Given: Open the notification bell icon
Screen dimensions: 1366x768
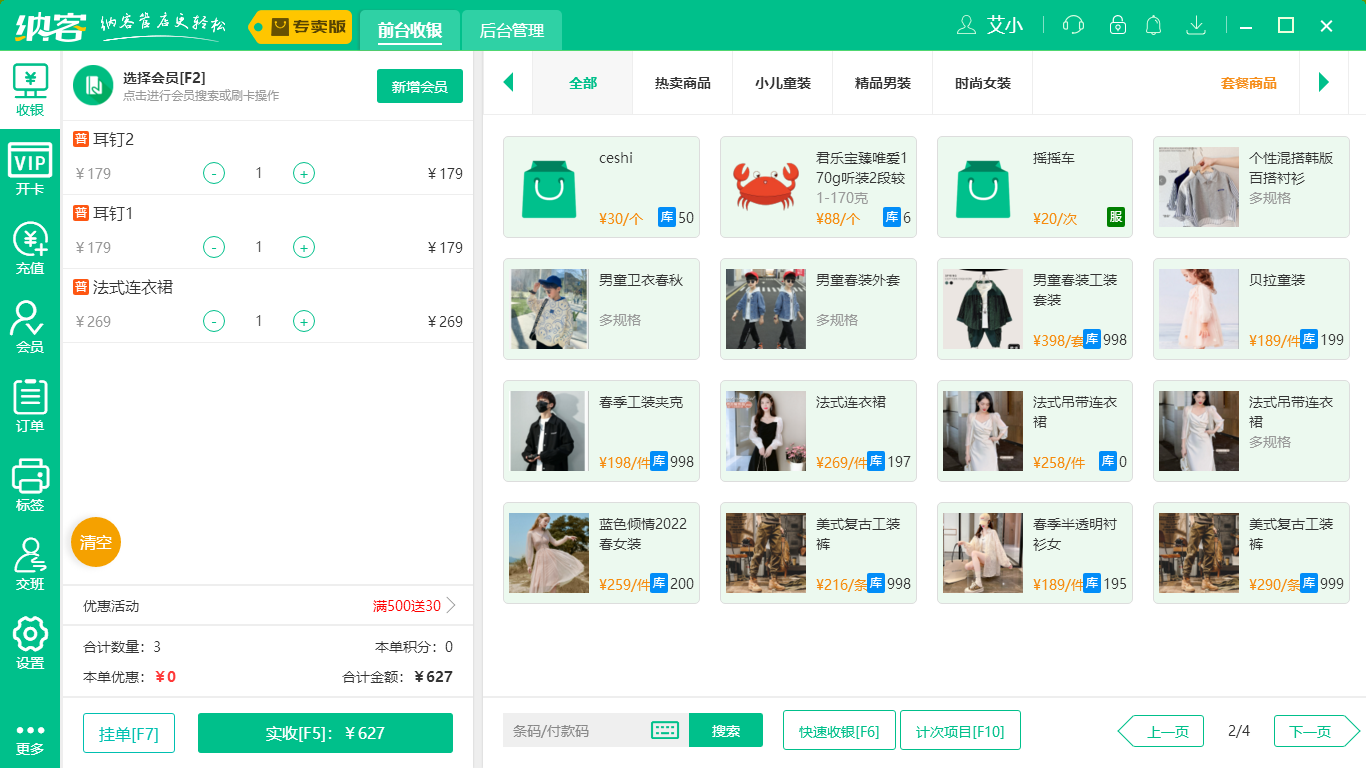Looking at the screenshot, I should 1153,24.
